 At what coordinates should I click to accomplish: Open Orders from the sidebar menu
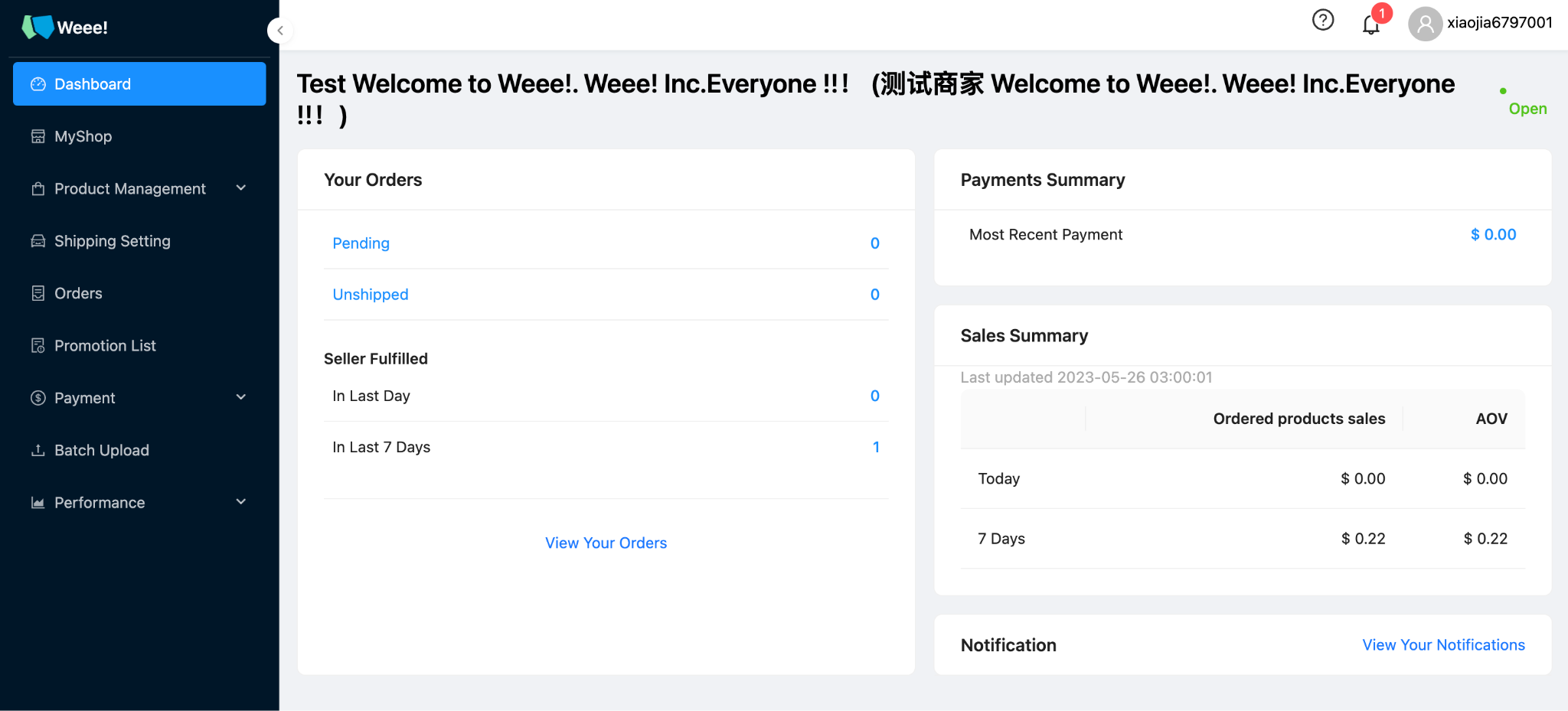[x=78, y=293]
